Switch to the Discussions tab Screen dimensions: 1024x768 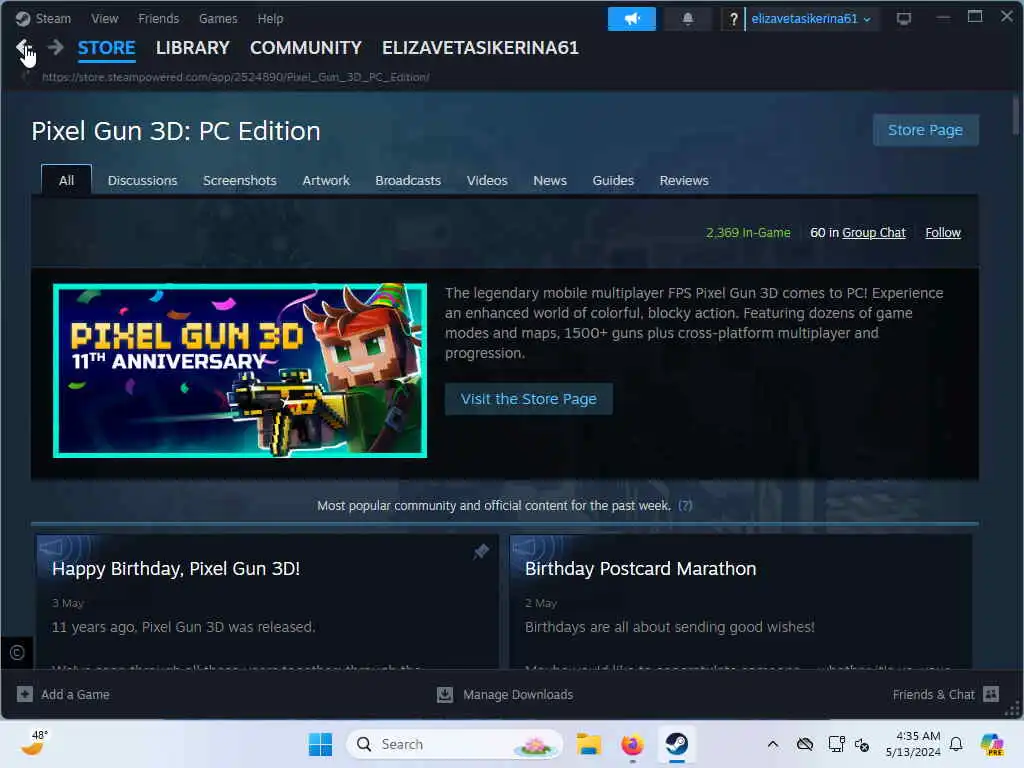142,180
